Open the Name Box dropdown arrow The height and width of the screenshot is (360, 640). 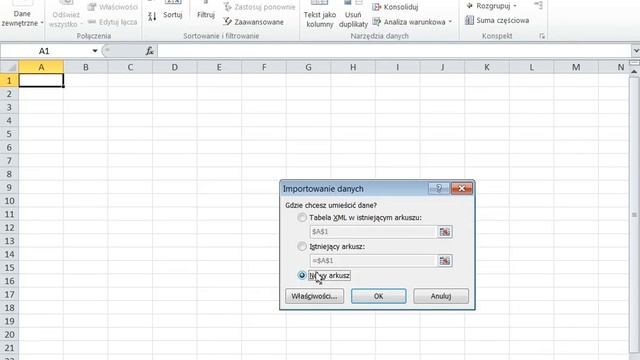95,51
